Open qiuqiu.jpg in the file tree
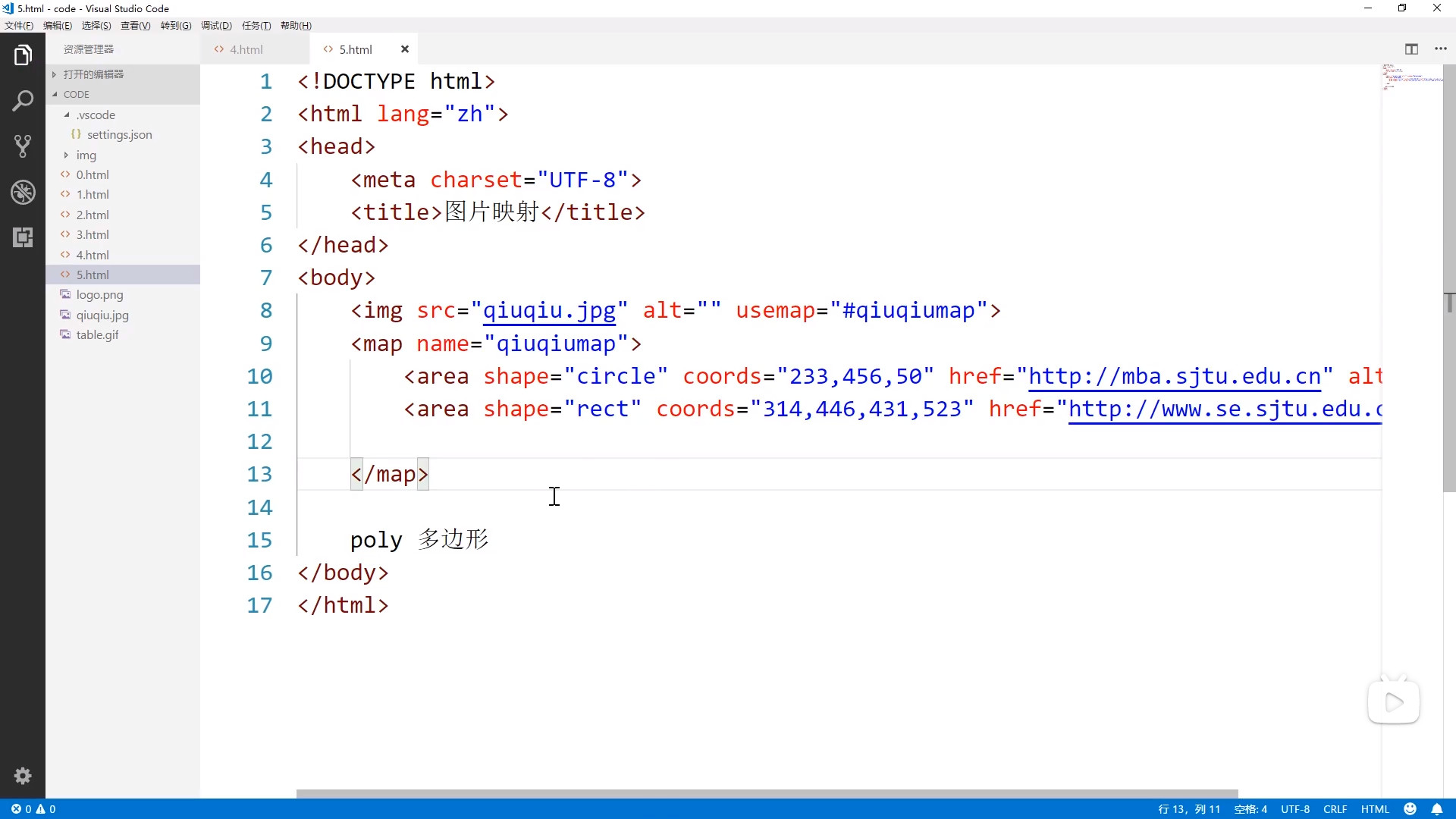 click(102, 315)
